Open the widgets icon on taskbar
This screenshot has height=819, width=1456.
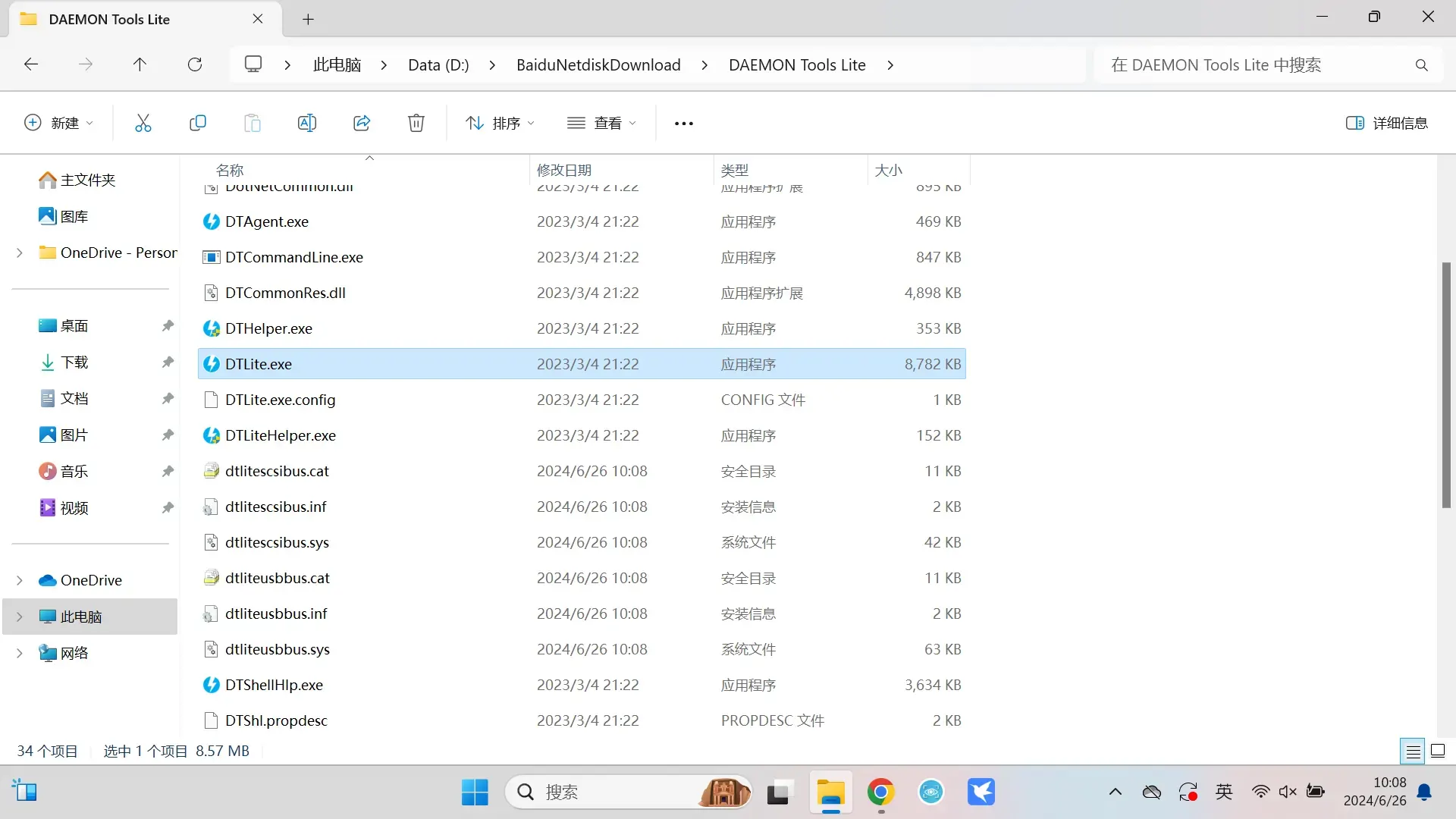coord(25,792)
